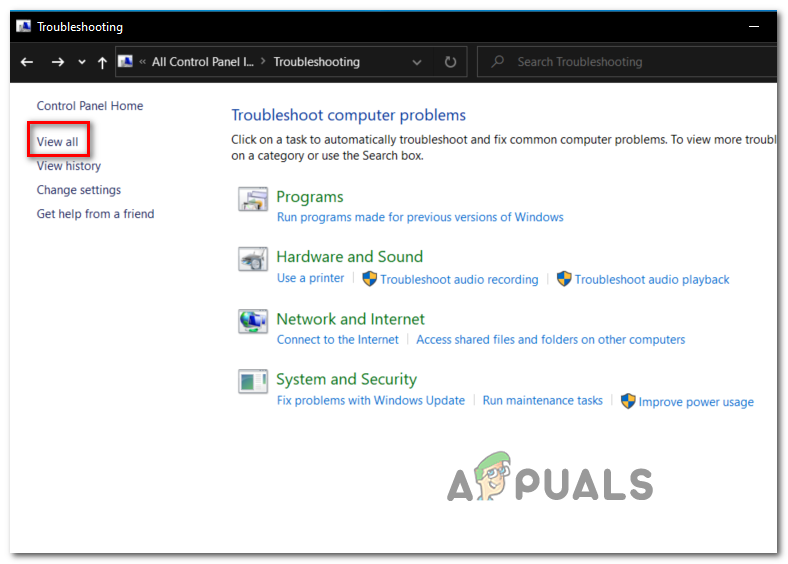Click the double chevron before All Control Panel
The image size is (788, 564).
click(x=143, y=61)
